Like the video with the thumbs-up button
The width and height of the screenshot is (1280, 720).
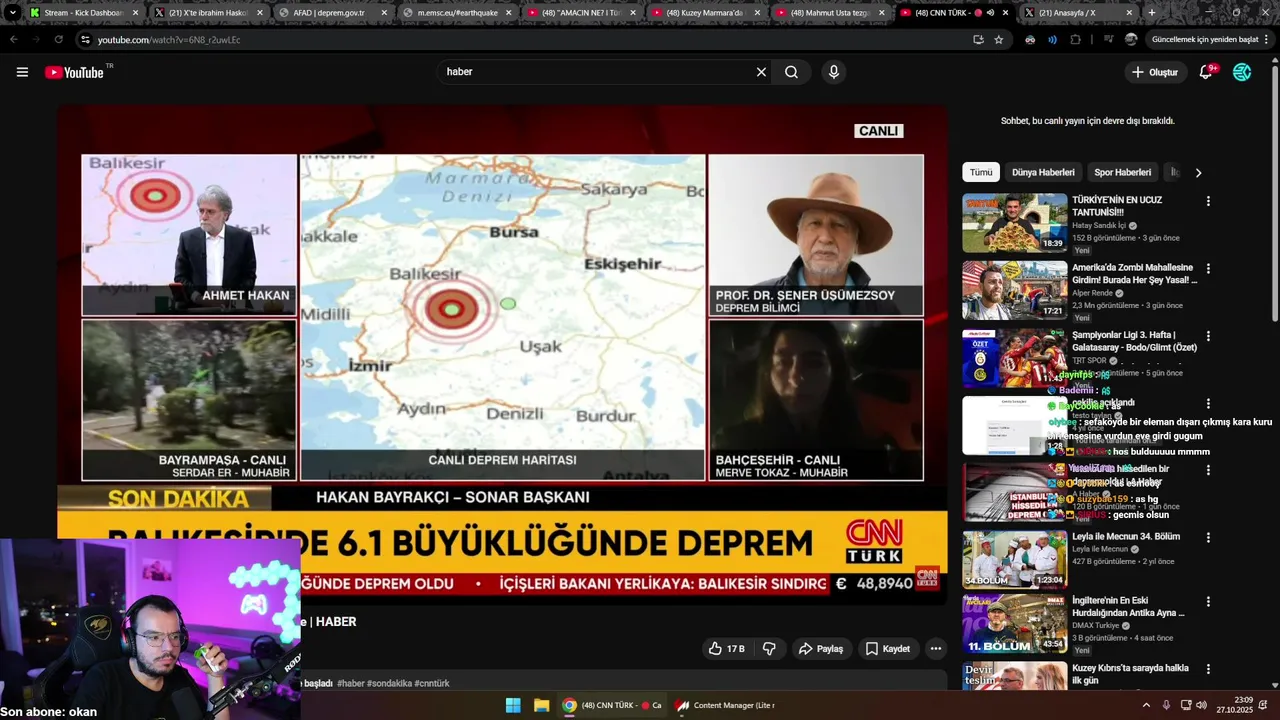point(726,649)
